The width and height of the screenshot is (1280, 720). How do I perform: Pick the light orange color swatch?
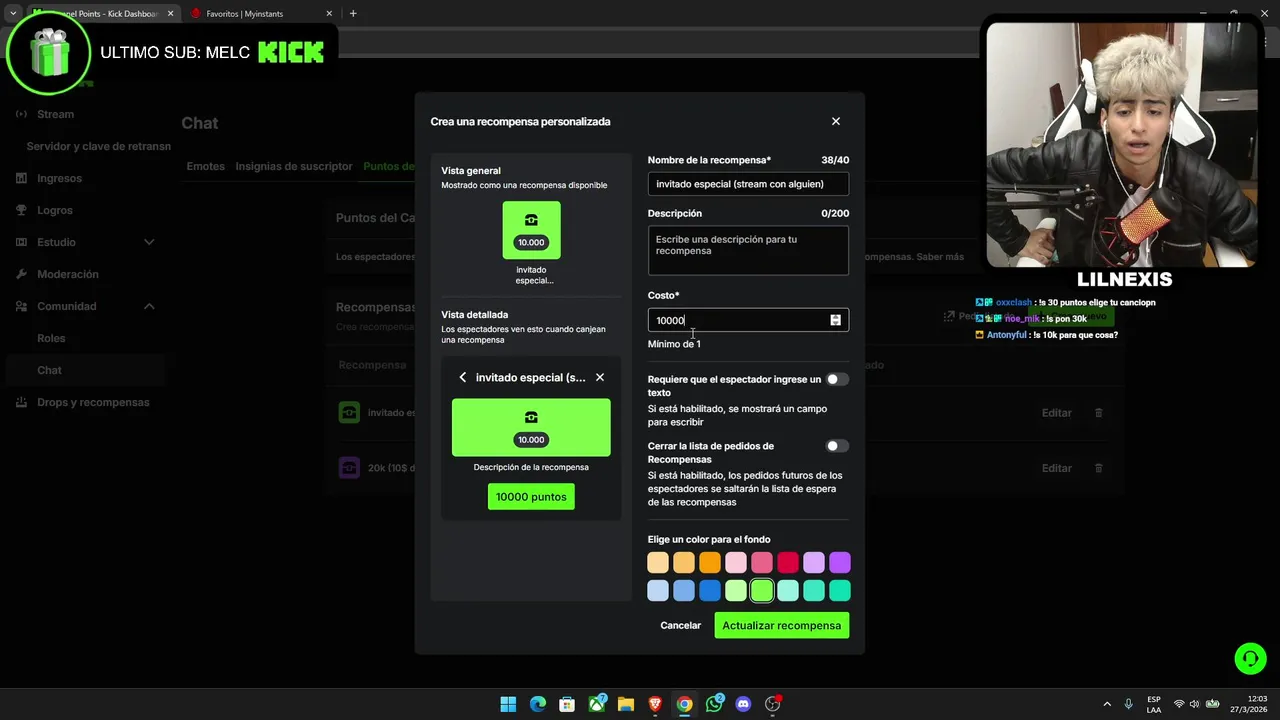(x=684, y=563)
